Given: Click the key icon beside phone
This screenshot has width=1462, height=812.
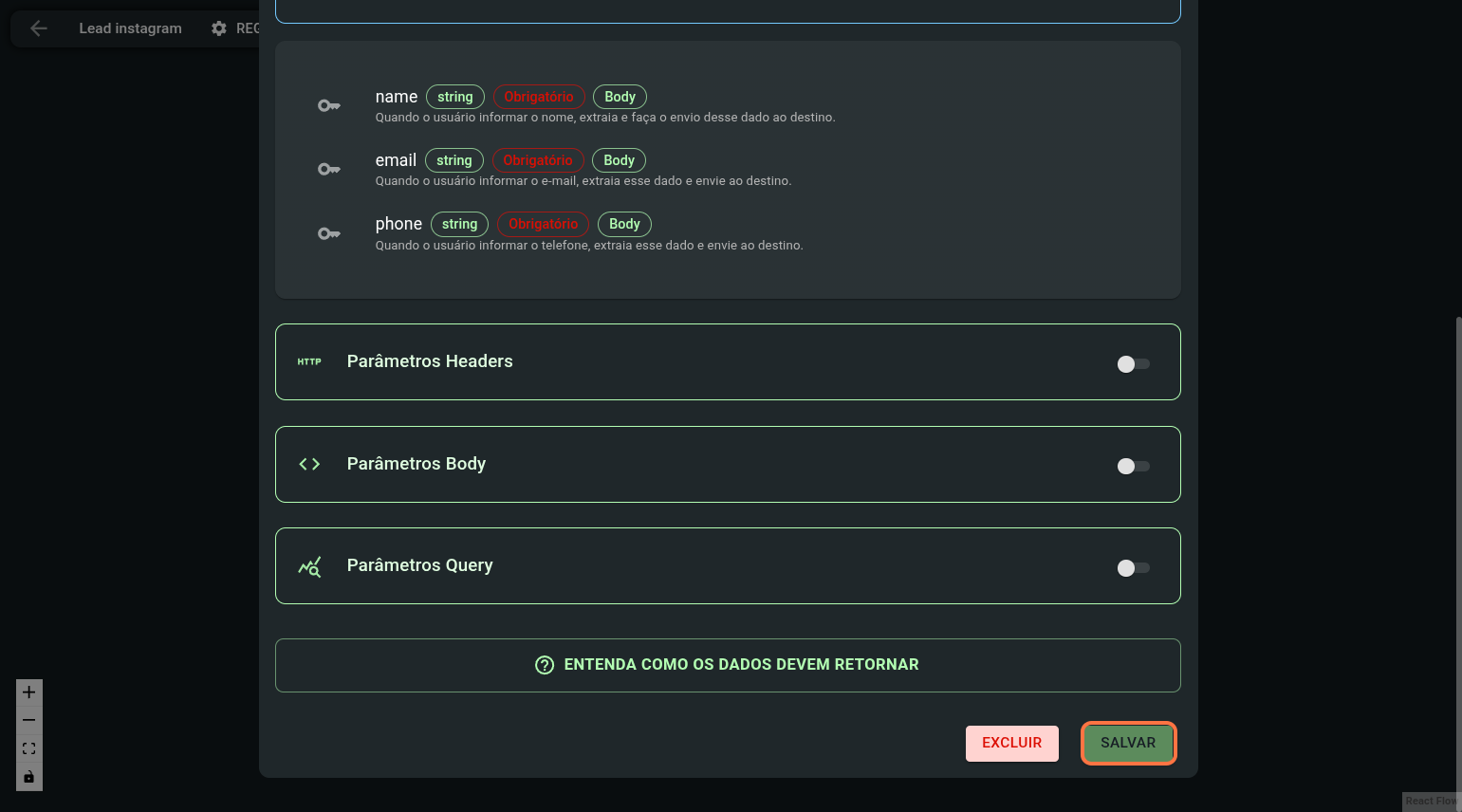Looking at the screenshot, I should tap(328, 233).
